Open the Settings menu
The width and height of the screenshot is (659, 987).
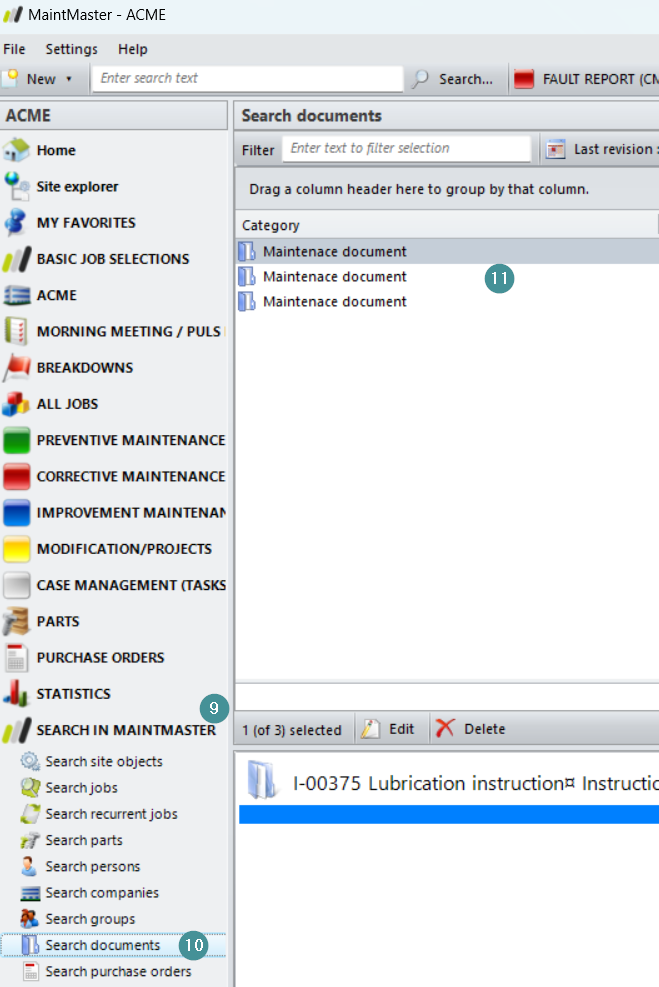[x=72, y=49]
